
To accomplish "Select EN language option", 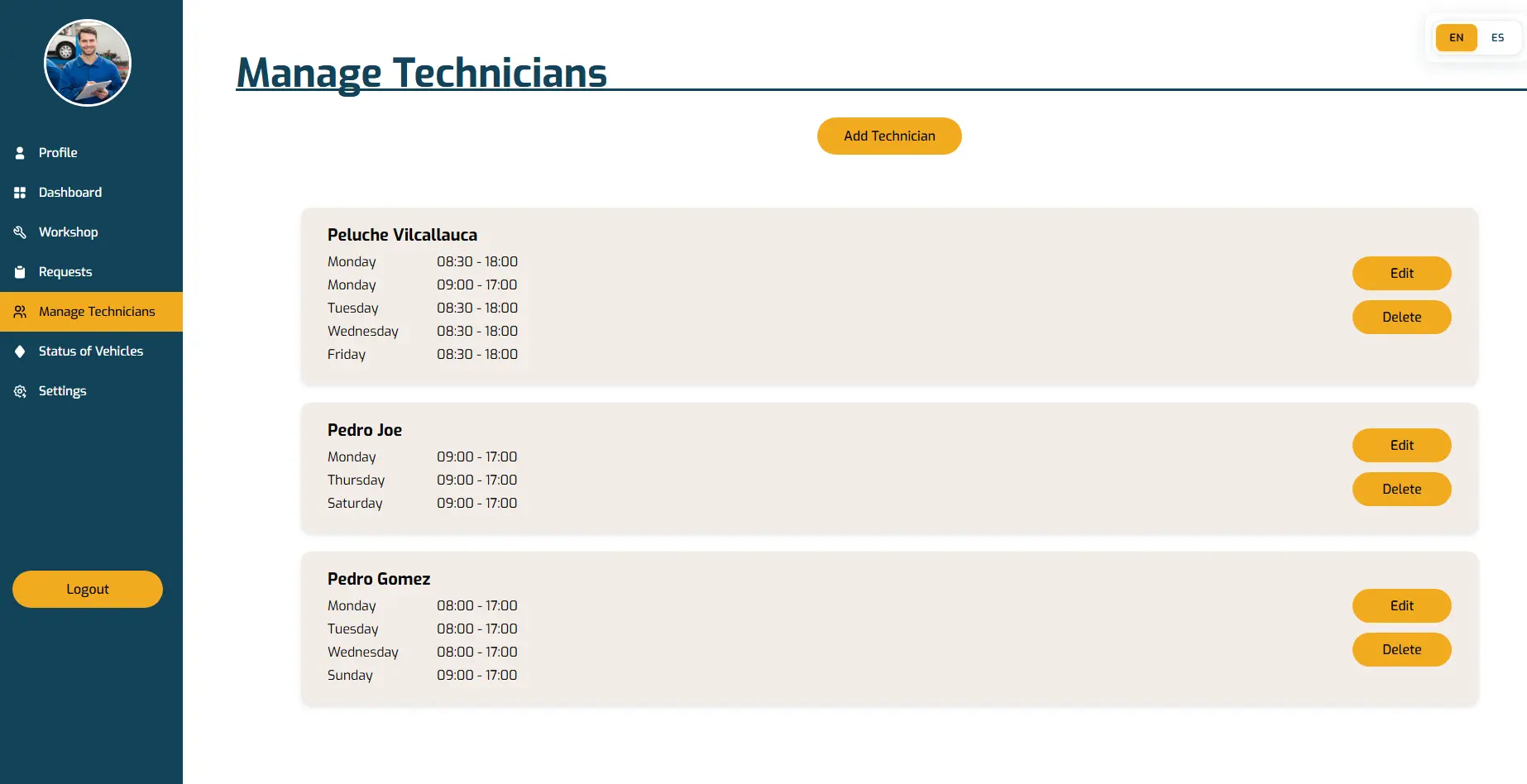I will pos(1456,38).
